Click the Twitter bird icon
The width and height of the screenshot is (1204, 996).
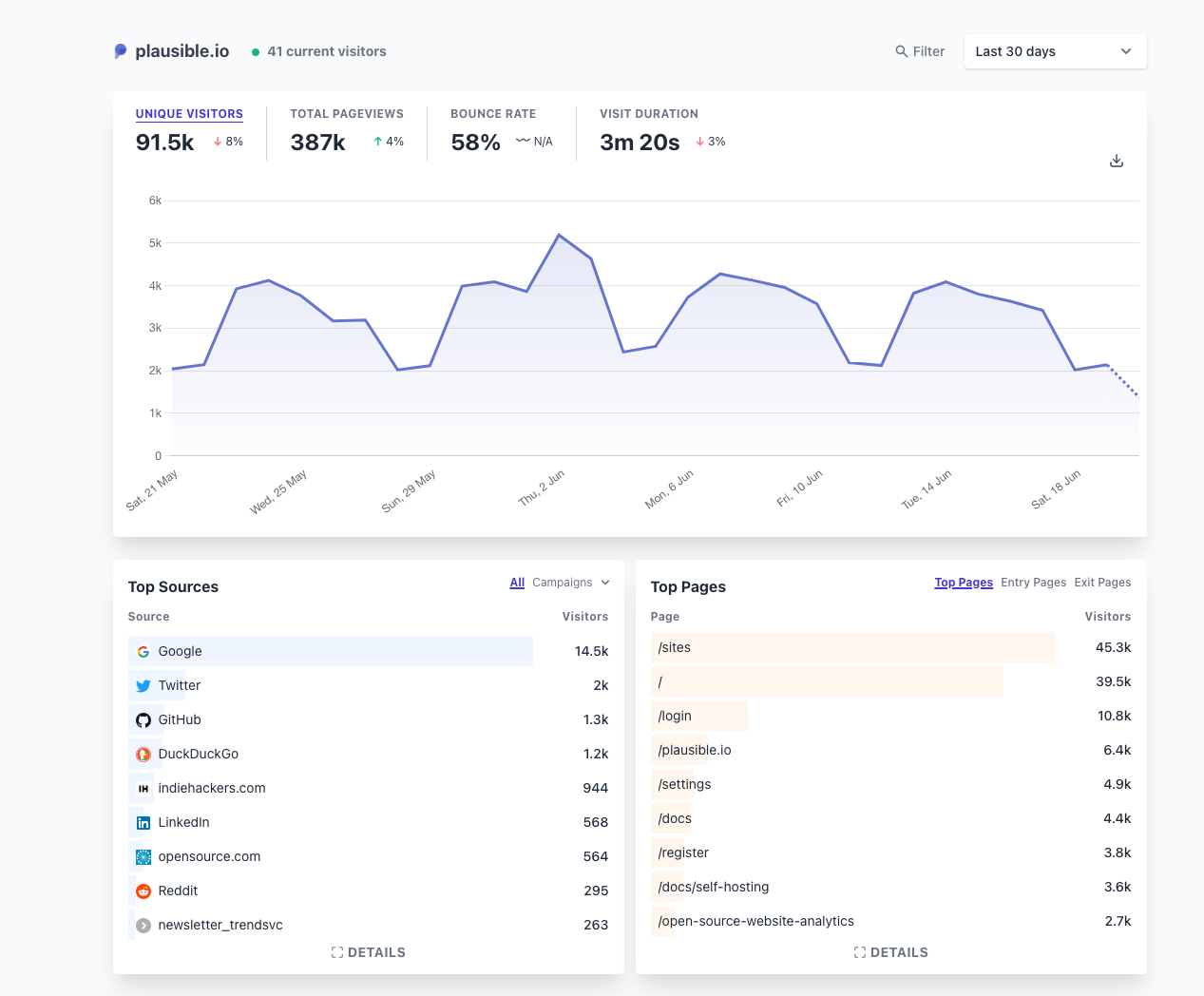[143, 686]
